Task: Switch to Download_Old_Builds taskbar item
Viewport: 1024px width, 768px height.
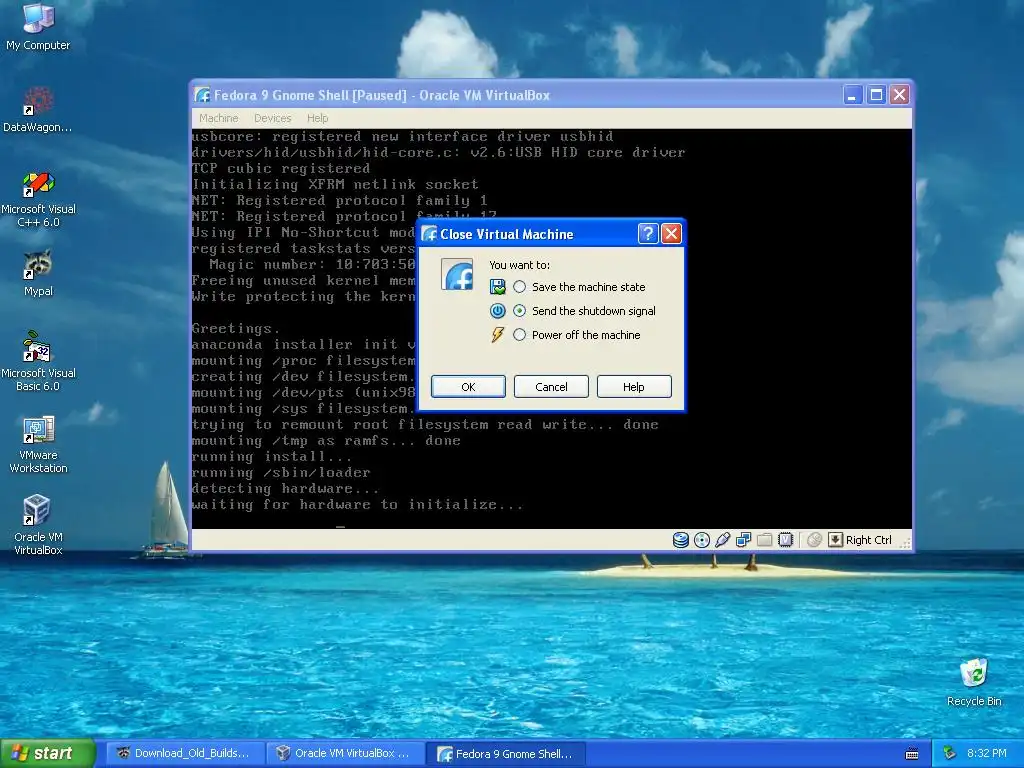Action: click(x=184, y=753)
